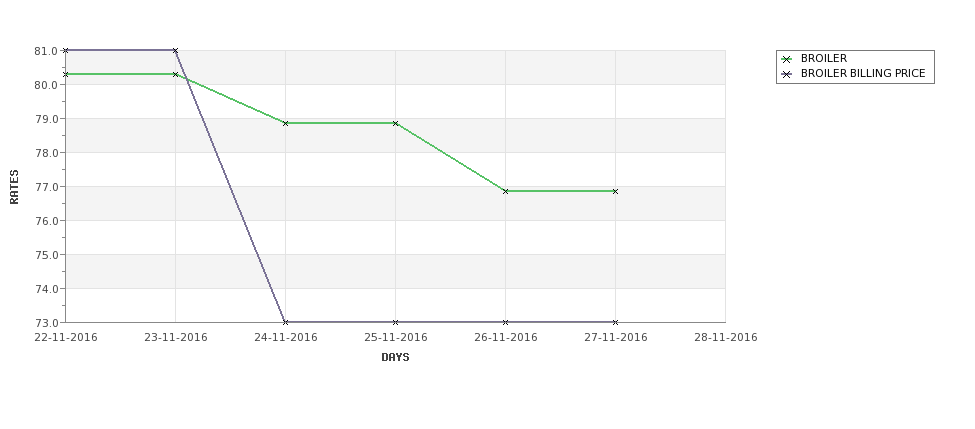Click the RATES axis title

[x=14, y=187]
